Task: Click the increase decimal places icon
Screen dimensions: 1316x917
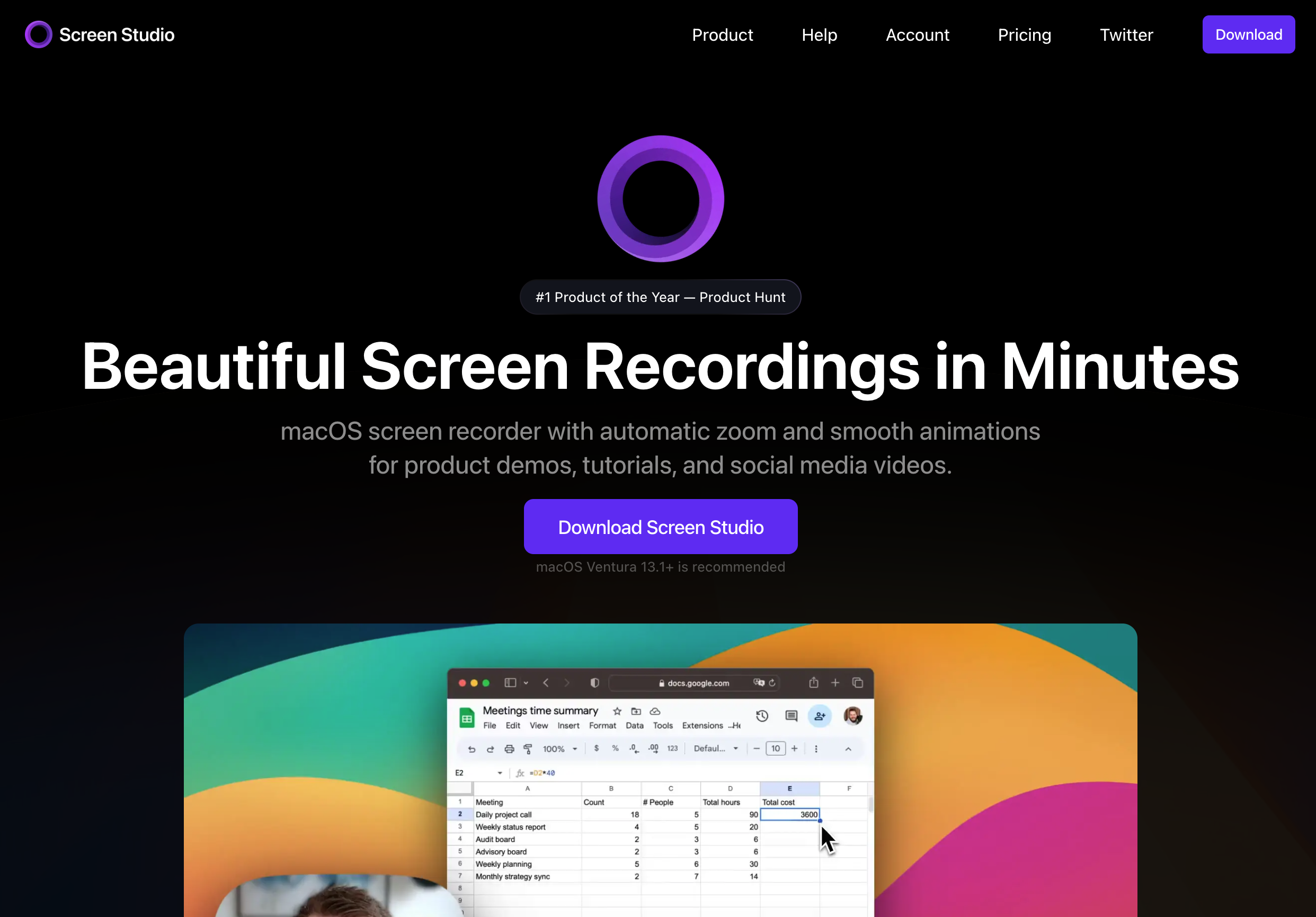Action: [653, 749]
